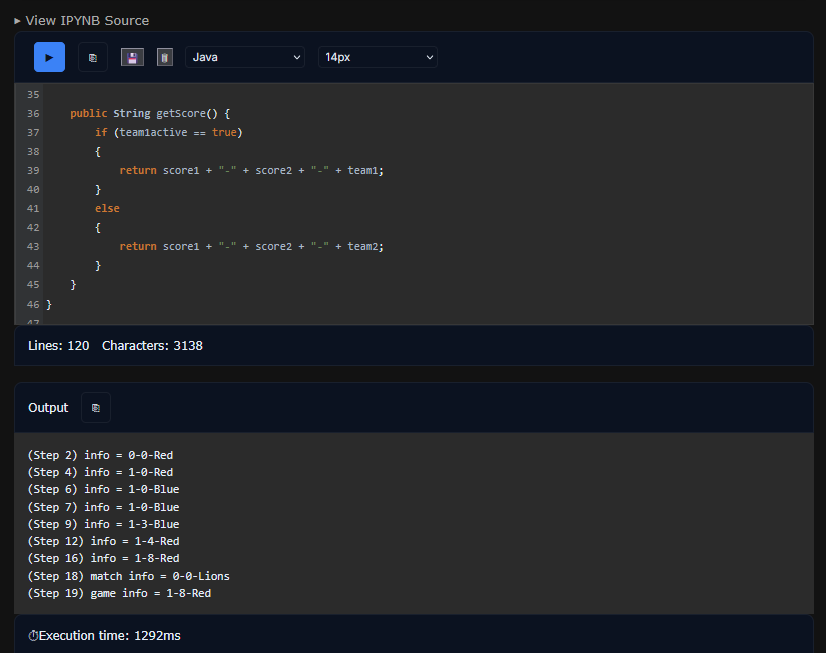Click the 'Lines: 120' counter text

(x=58, y=345)
